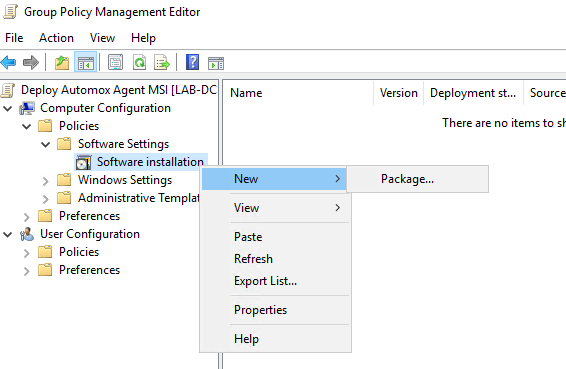Viewport: 566px width, 369px height.
Task: Click the Software Settings folder icon
Action: click(64, 144)
